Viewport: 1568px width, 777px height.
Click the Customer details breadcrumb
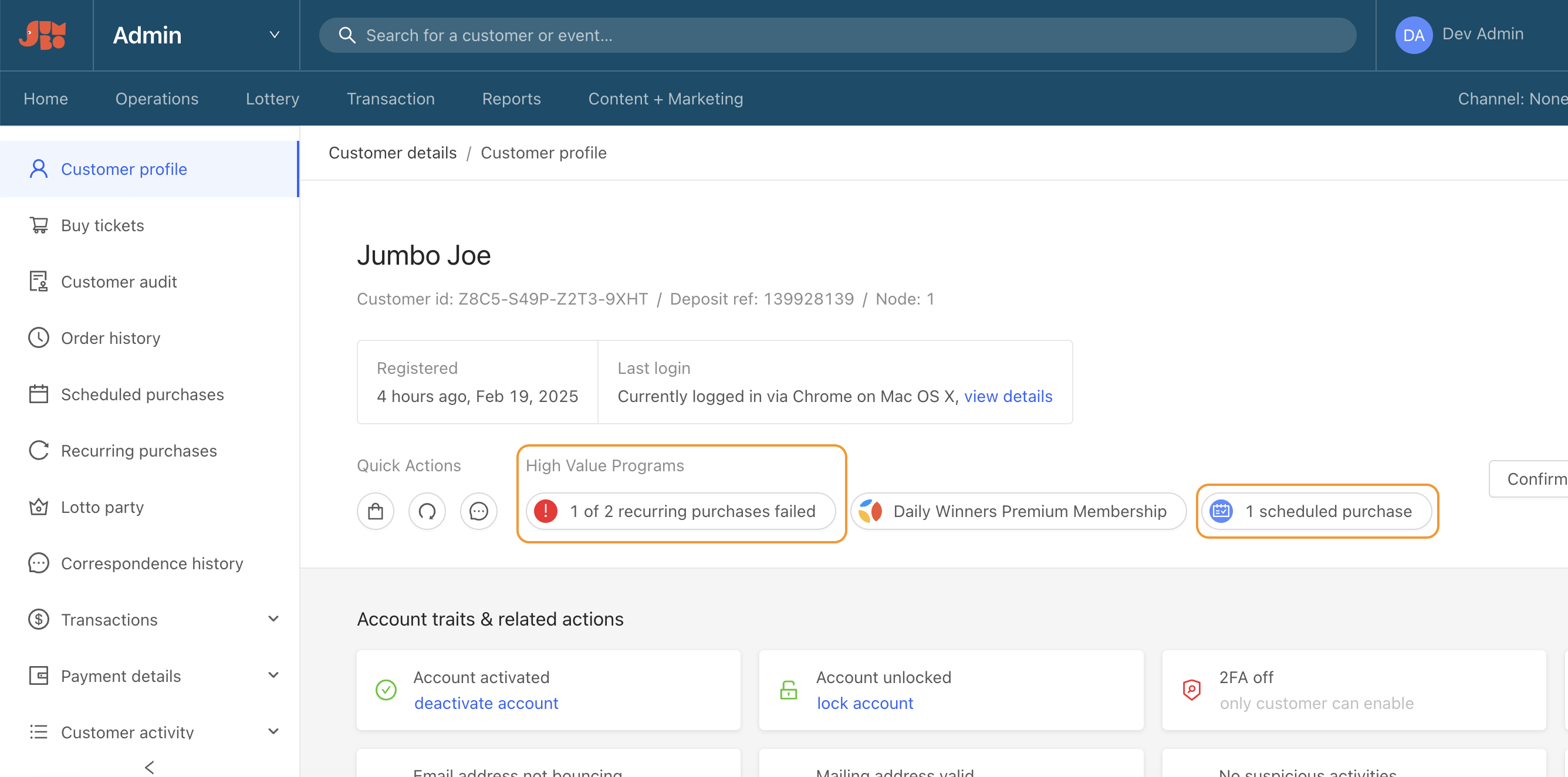(x=393, y=153)
